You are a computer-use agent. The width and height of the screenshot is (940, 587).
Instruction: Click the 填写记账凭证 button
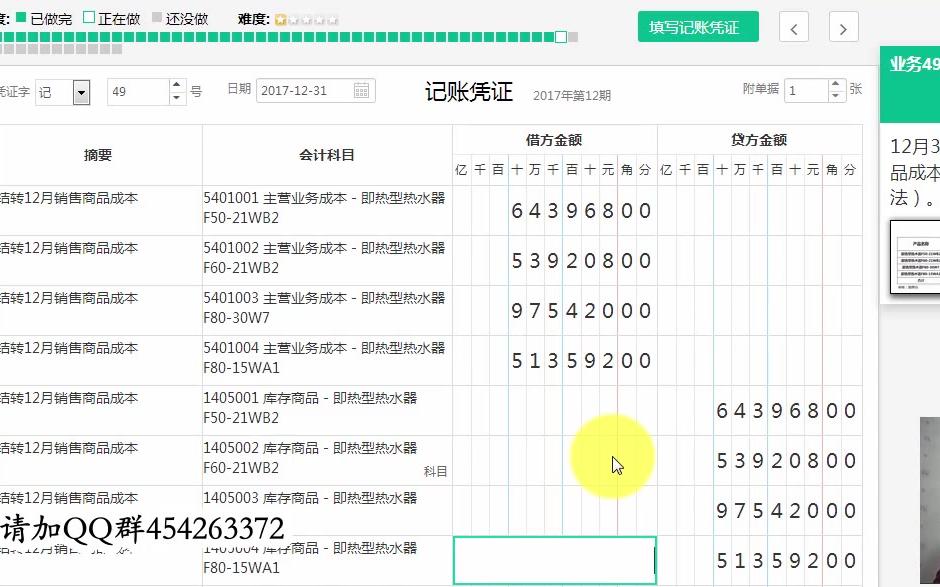point(698,27)
